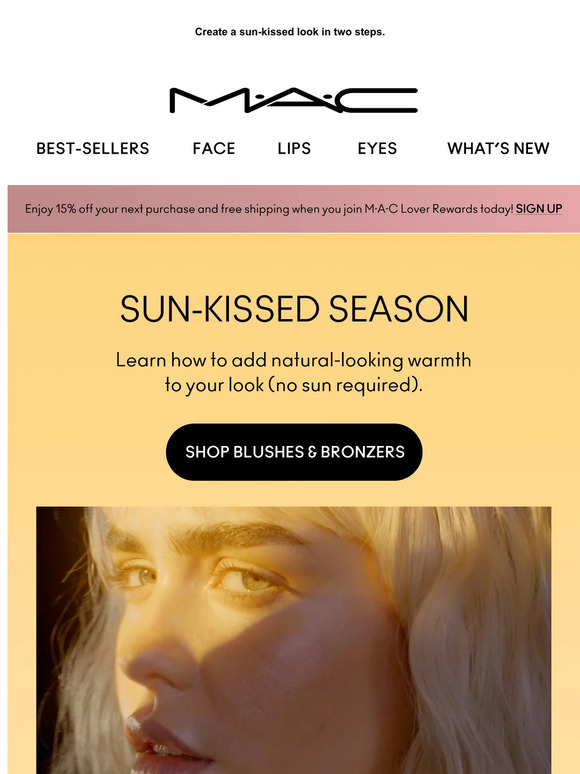580x774 pixels.
Task: Click the 'Create a sun-kissed look' preheader text
Action: click(290, 32)
